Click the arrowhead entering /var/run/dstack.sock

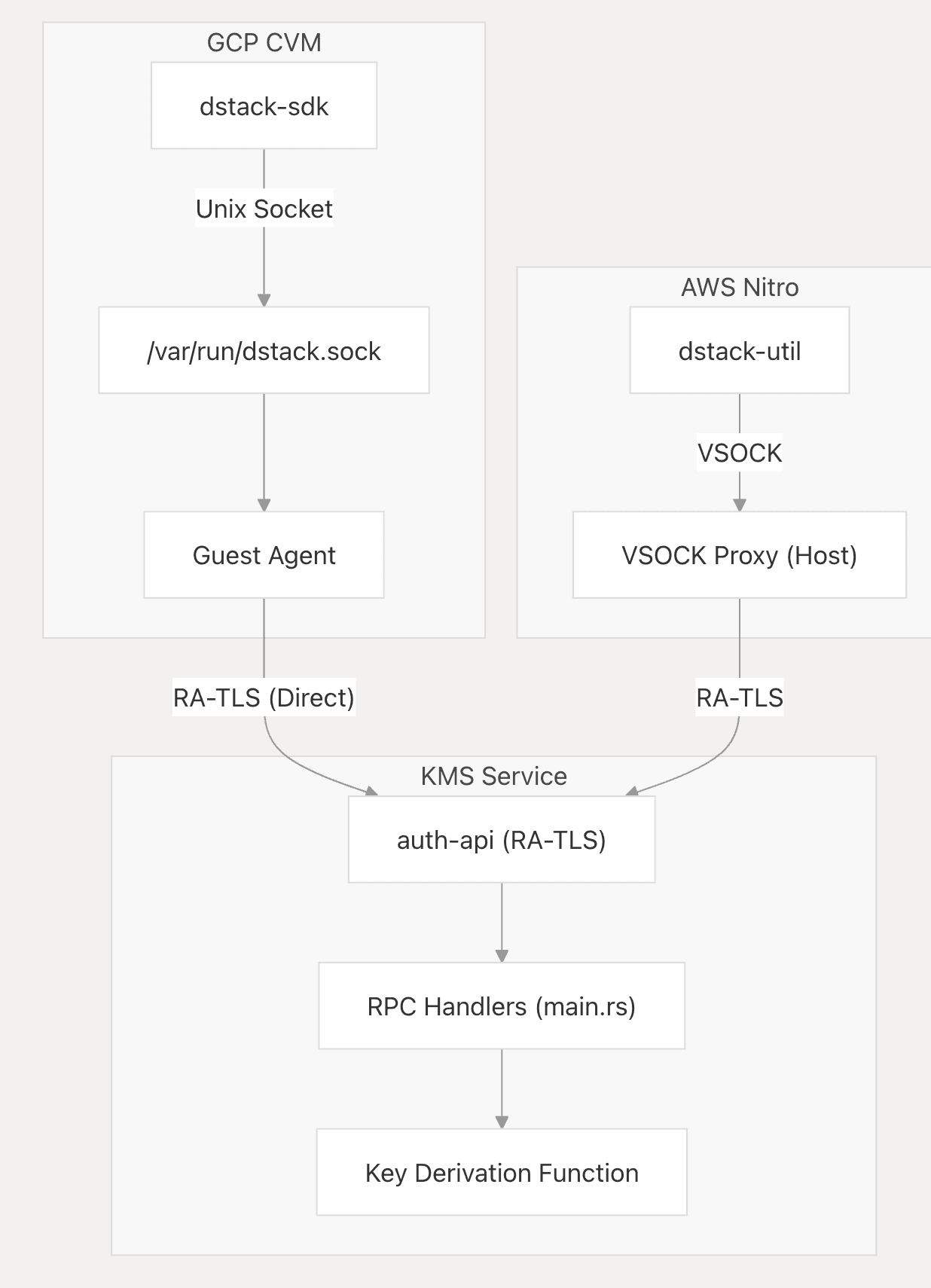(264, 300)
